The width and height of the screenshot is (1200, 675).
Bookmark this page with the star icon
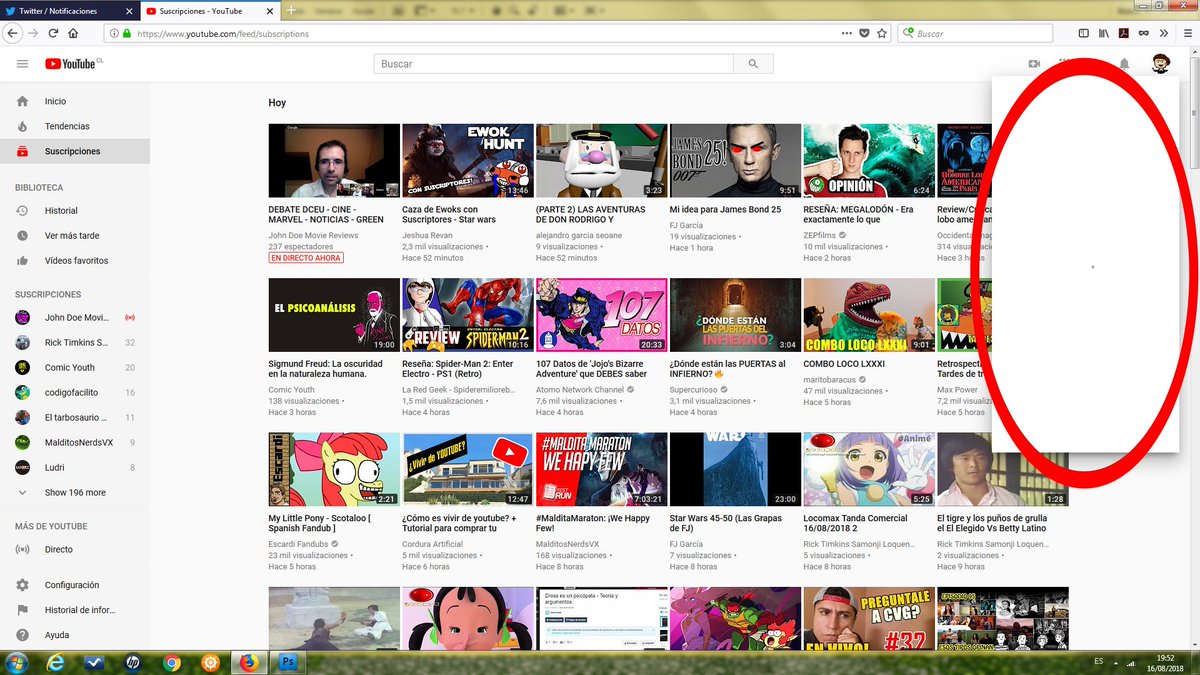coord(881,33)
